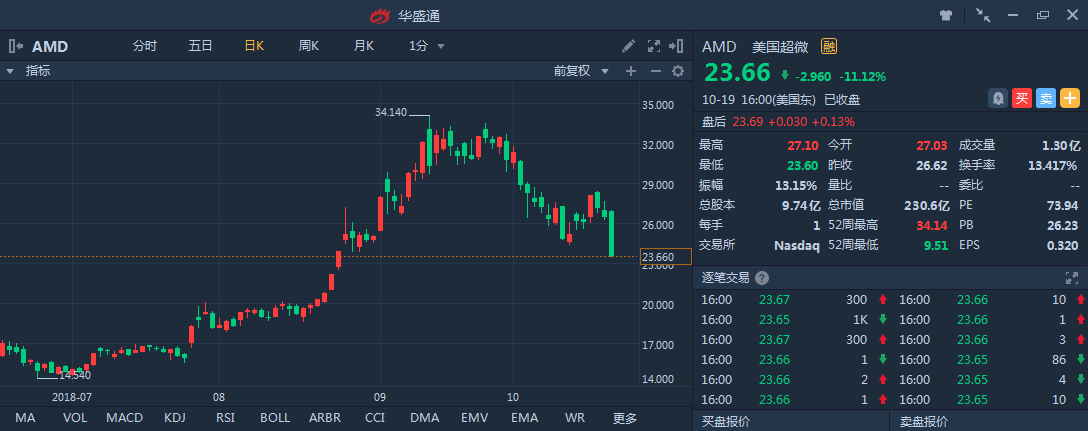
Task: Select the MACD indicator tab
Action: click(x=125, y=417)
